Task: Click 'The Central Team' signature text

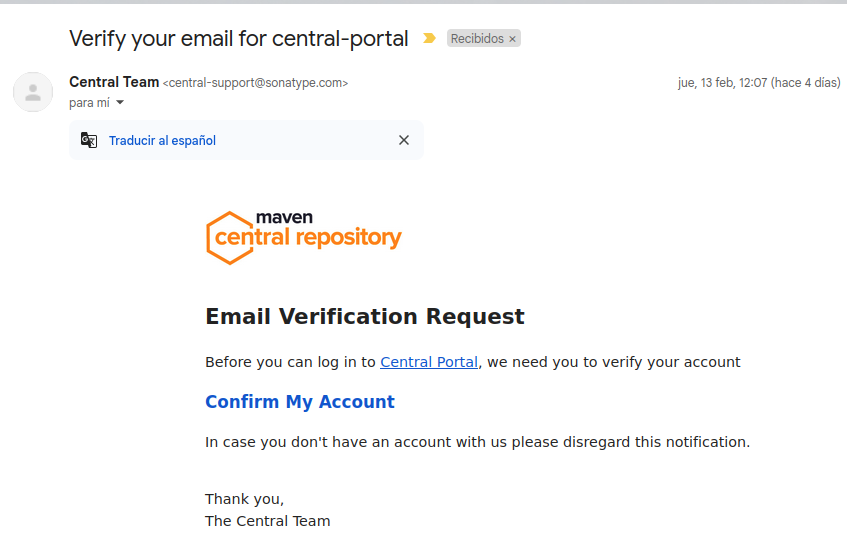Action: (x=267, y=521)
